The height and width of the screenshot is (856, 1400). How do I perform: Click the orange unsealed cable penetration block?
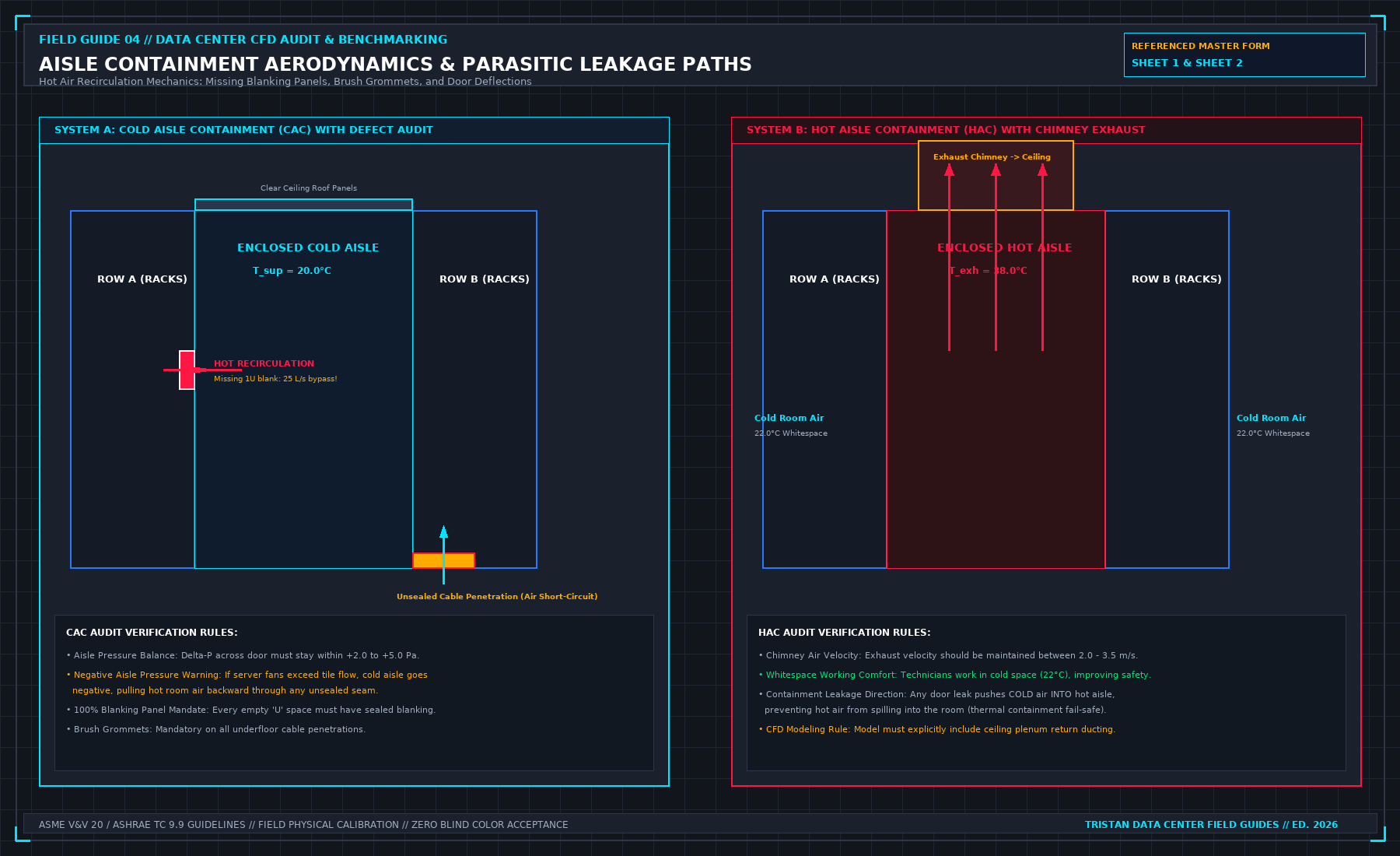pos(443,560)
